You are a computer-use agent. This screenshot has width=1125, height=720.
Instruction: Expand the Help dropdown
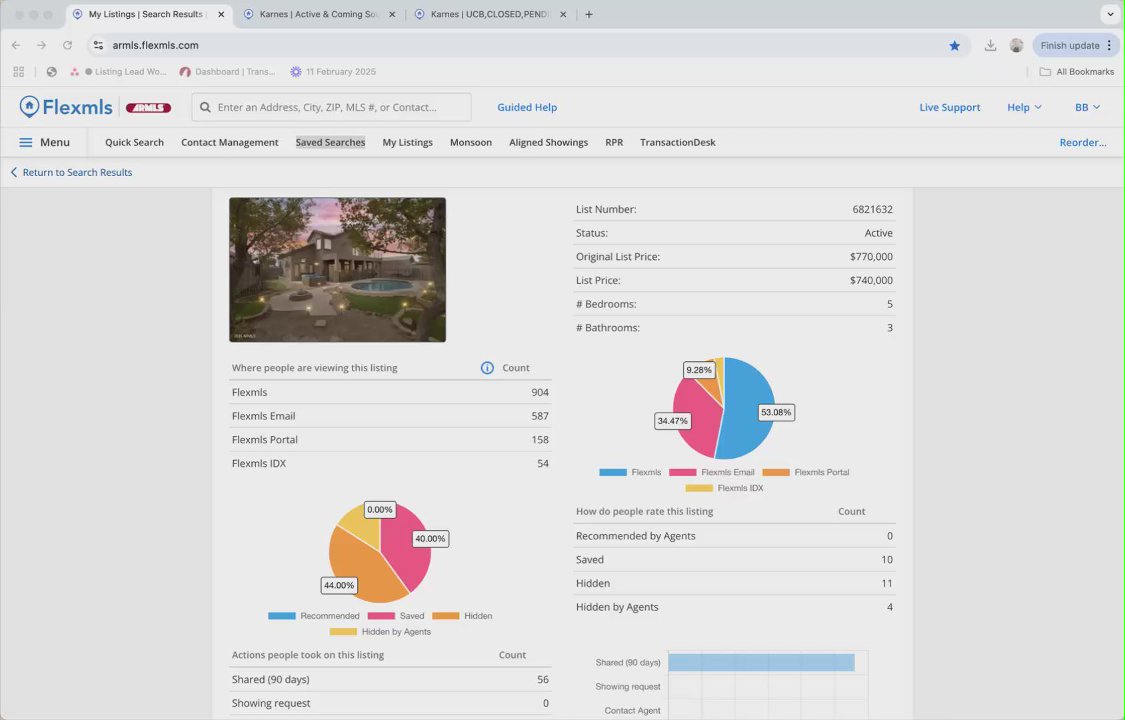1024,107
